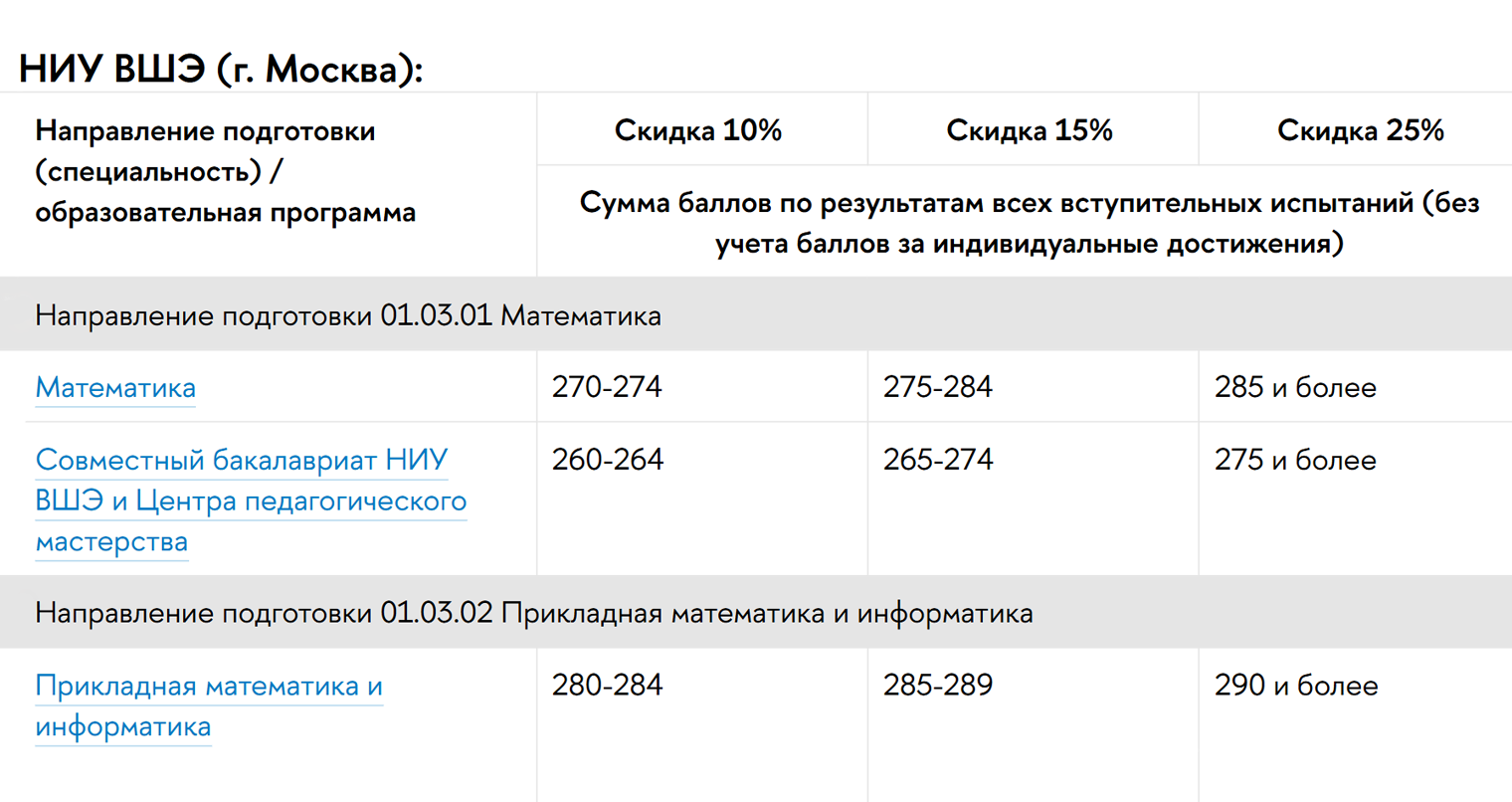
Task: Click the Скидка 15% column header
Action: coord(1030,130)
